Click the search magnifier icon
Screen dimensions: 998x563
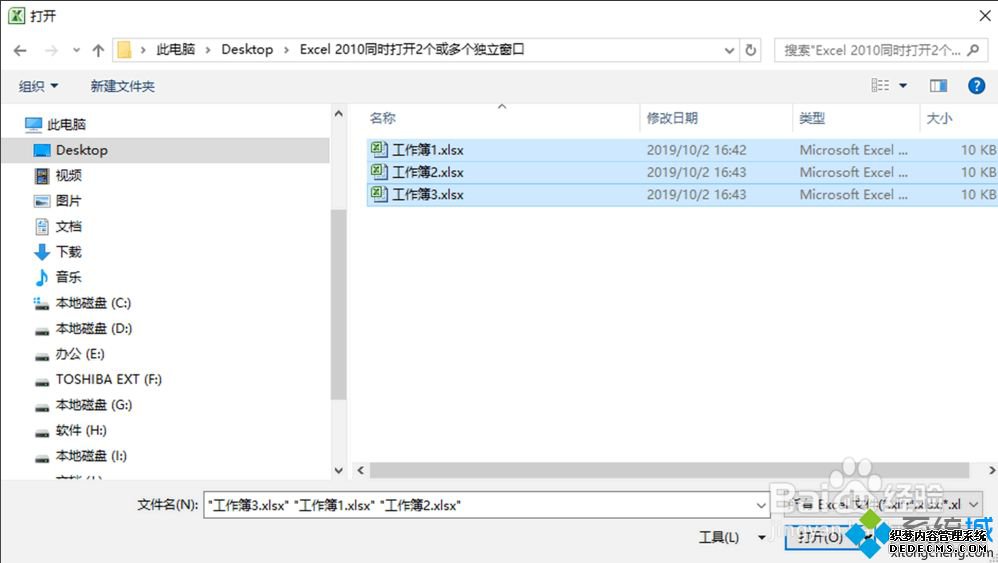(x=973, y=50)
